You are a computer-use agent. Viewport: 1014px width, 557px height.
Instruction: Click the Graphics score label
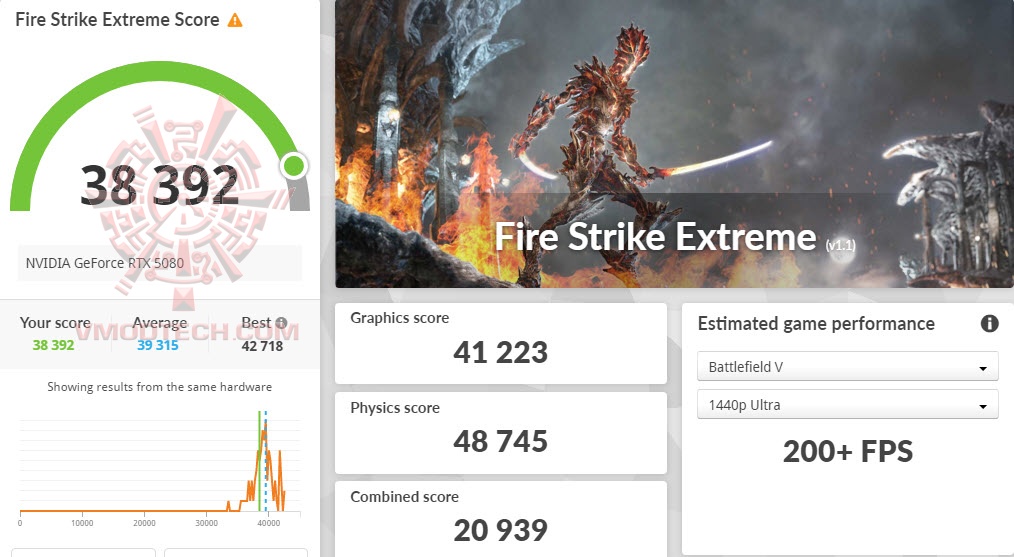point(400,318)
